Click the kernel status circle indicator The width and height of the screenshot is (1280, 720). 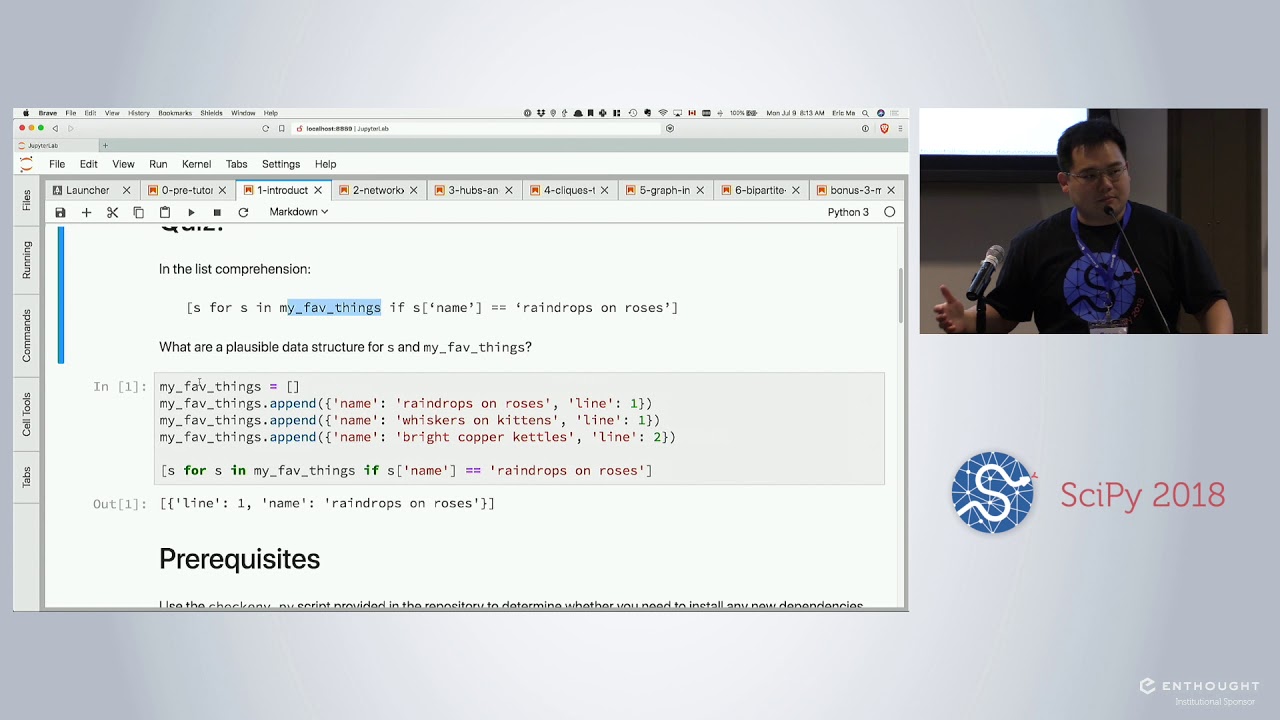click(889, 212)
